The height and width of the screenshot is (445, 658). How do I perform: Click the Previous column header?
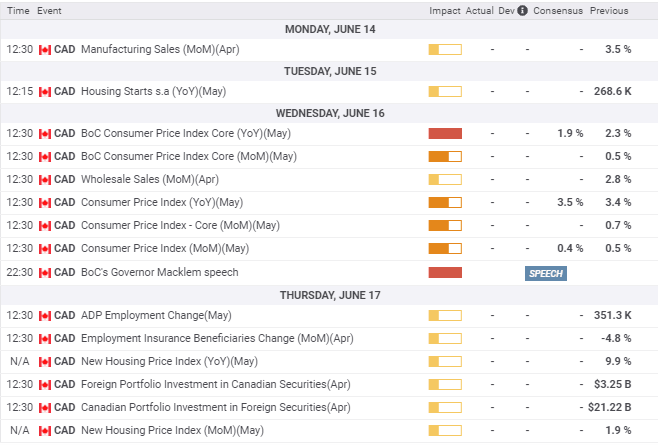tap(609, 11)
